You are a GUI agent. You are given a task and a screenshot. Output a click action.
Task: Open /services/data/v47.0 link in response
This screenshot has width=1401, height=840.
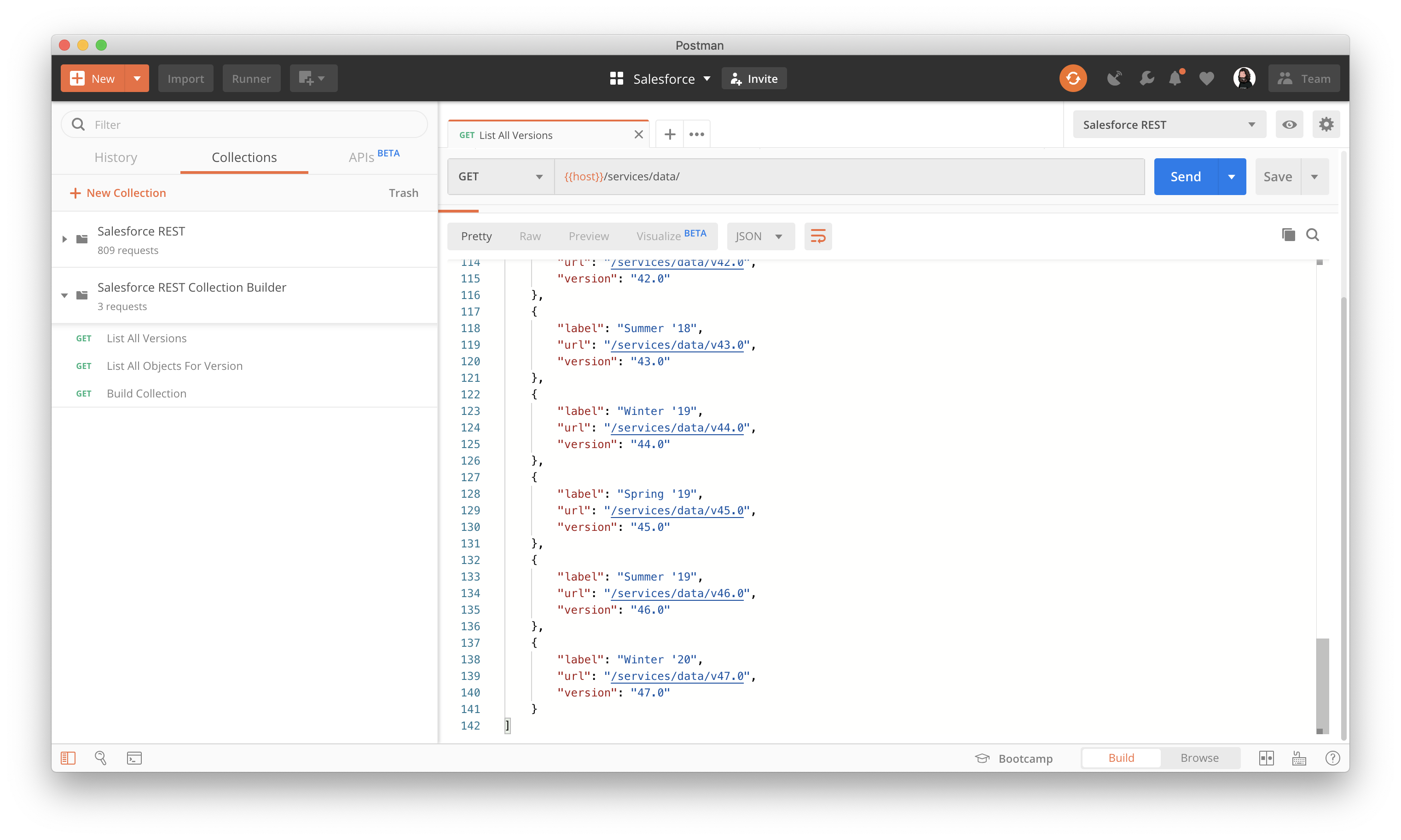pyautogui.click(x=677, y=676)
